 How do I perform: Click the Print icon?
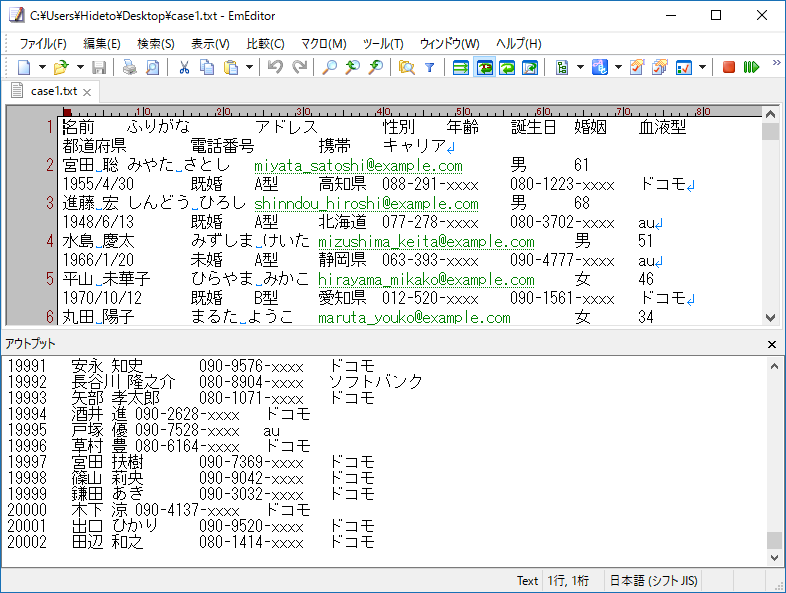130,67
